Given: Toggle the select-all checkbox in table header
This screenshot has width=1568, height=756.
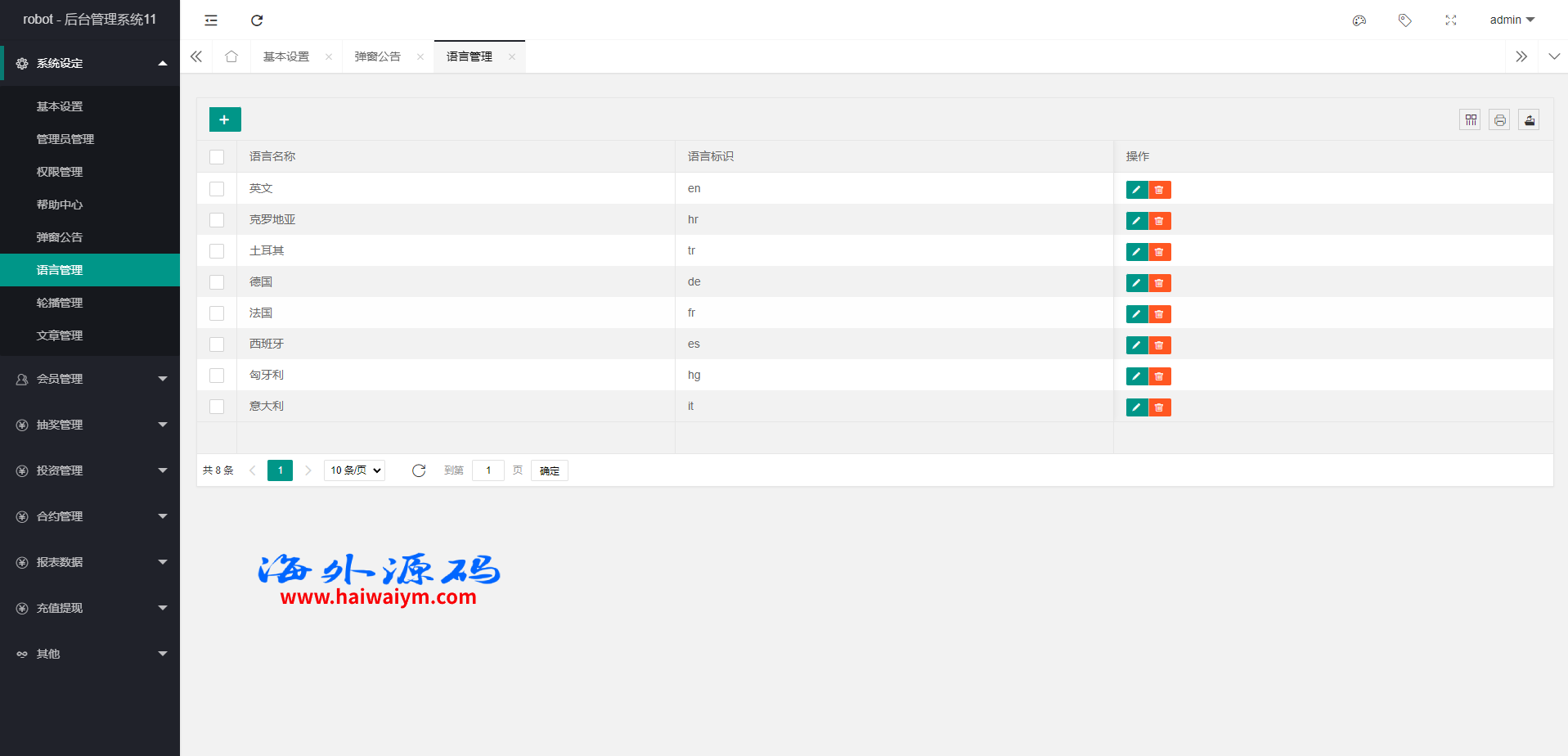Looking at the screenshot, I should 217,157.
